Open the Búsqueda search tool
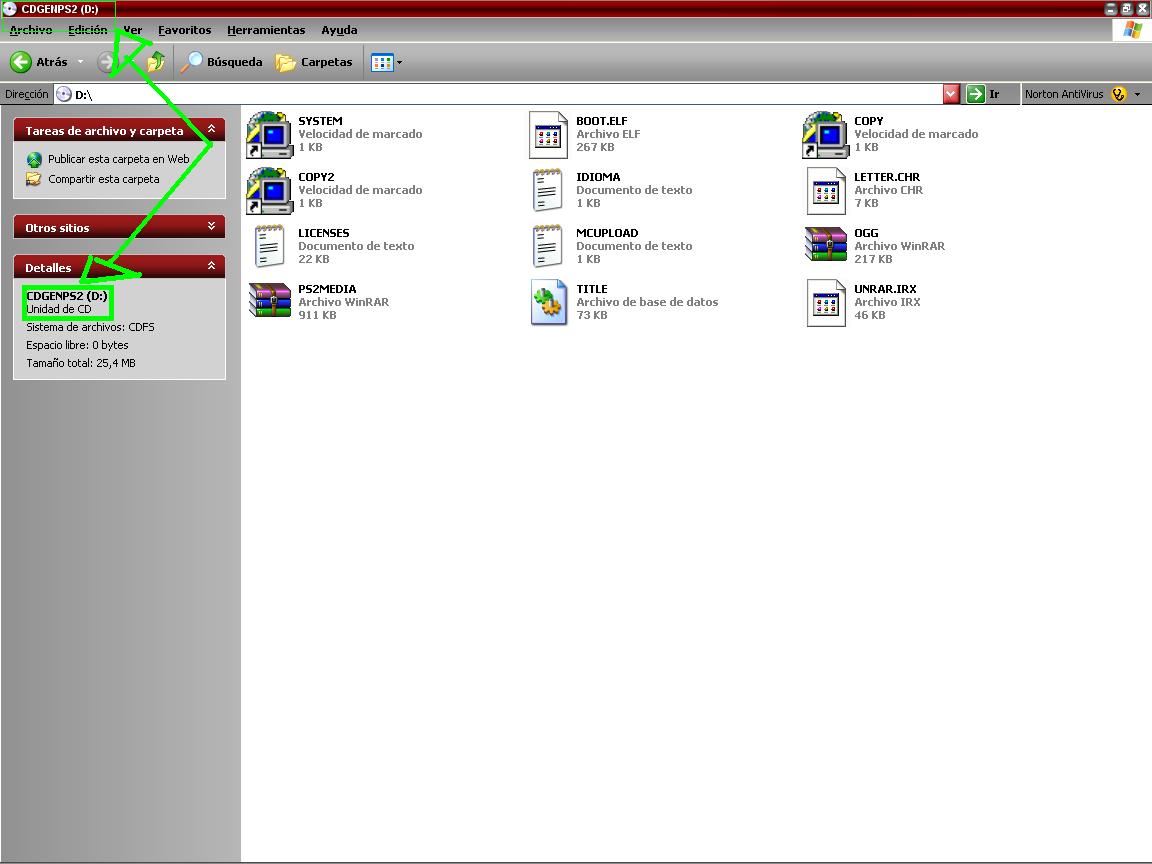The image size is (1152, 864). (x=221, y=62)
